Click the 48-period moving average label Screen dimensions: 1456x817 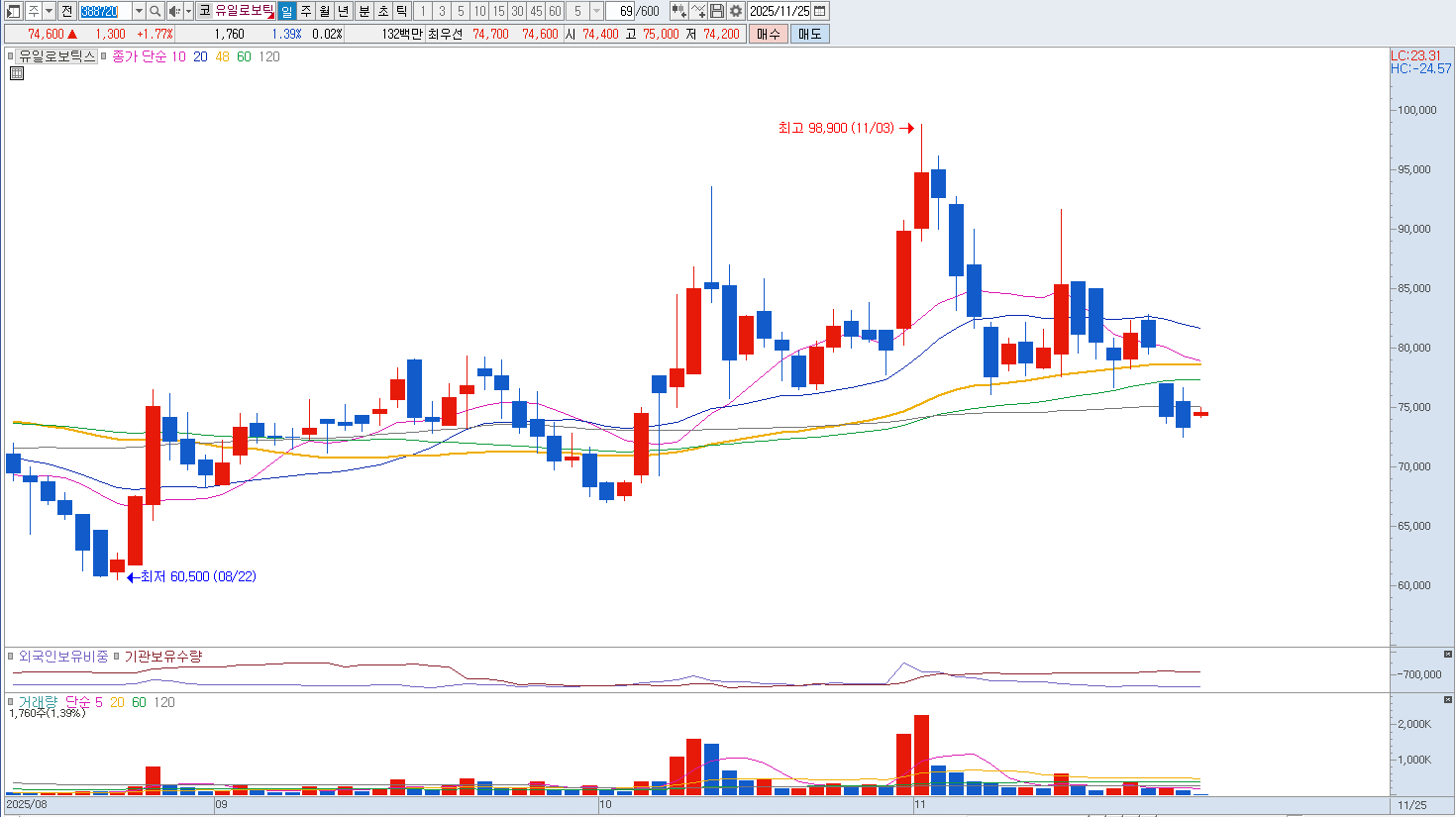[x=222, y=56]
